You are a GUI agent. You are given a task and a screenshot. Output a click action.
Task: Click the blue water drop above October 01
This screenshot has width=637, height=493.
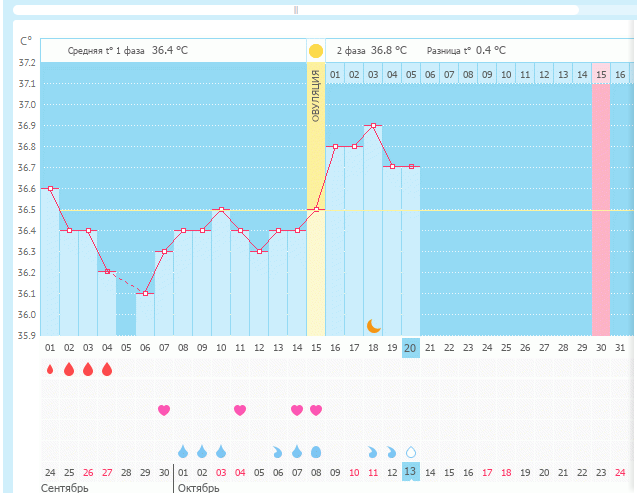click(x=183, y=451)
